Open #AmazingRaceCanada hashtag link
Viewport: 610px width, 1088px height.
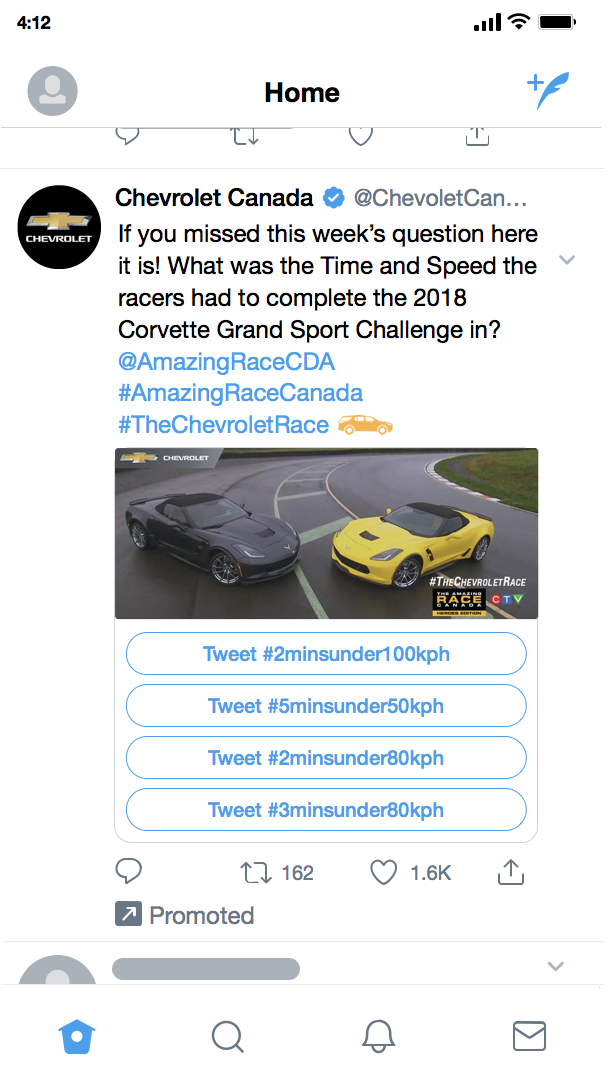click(x=240, y=393)
